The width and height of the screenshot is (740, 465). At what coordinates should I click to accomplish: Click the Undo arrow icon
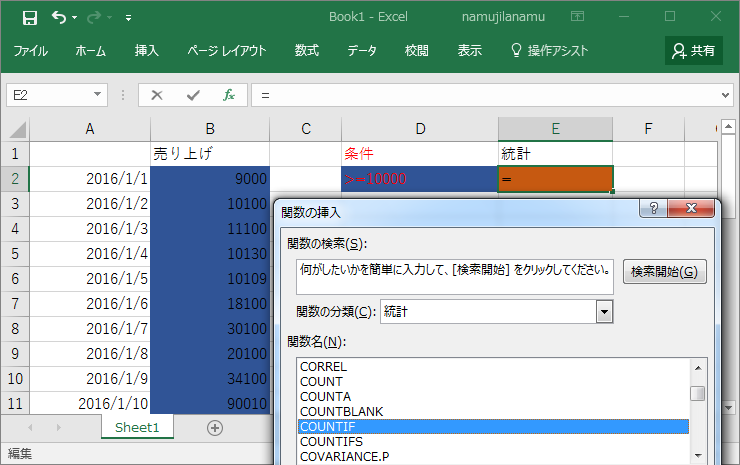pyautogui.click(x=59, y=17)
